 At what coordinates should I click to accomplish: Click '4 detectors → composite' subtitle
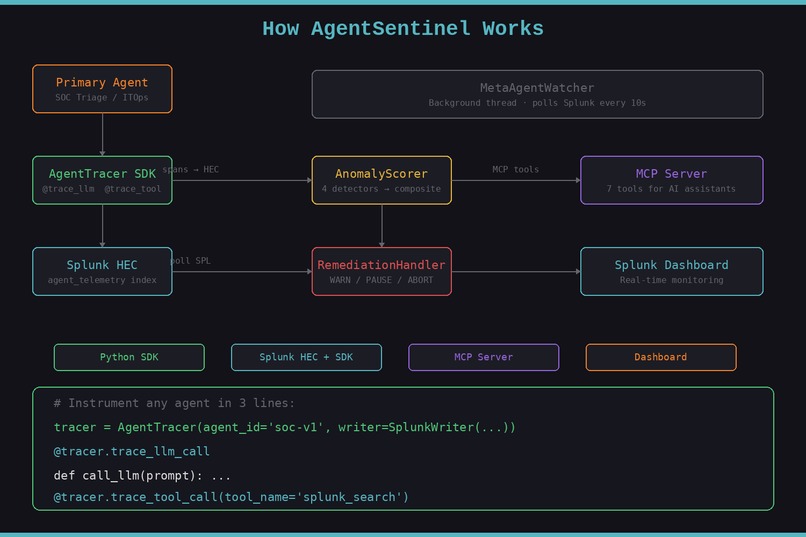tap(381, 189)
